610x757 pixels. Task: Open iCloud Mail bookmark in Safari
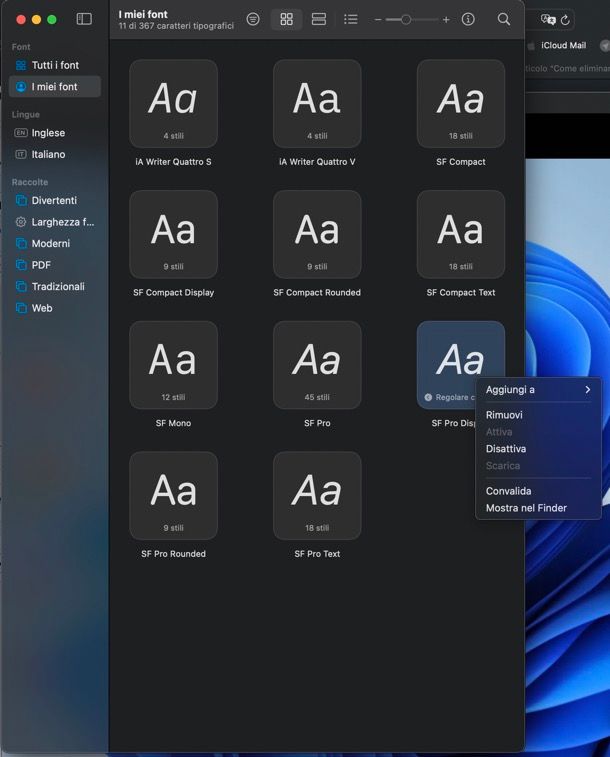[563, 45]
